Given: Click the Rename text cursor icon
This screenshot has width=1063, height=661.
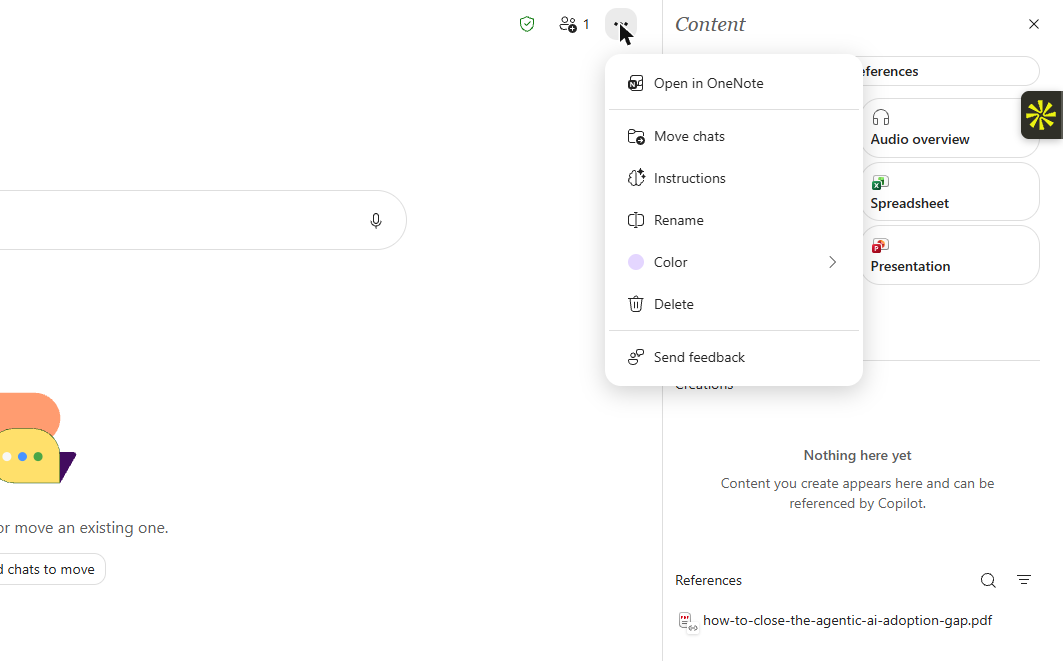Looking at the screenshot, I should [635, 220].
